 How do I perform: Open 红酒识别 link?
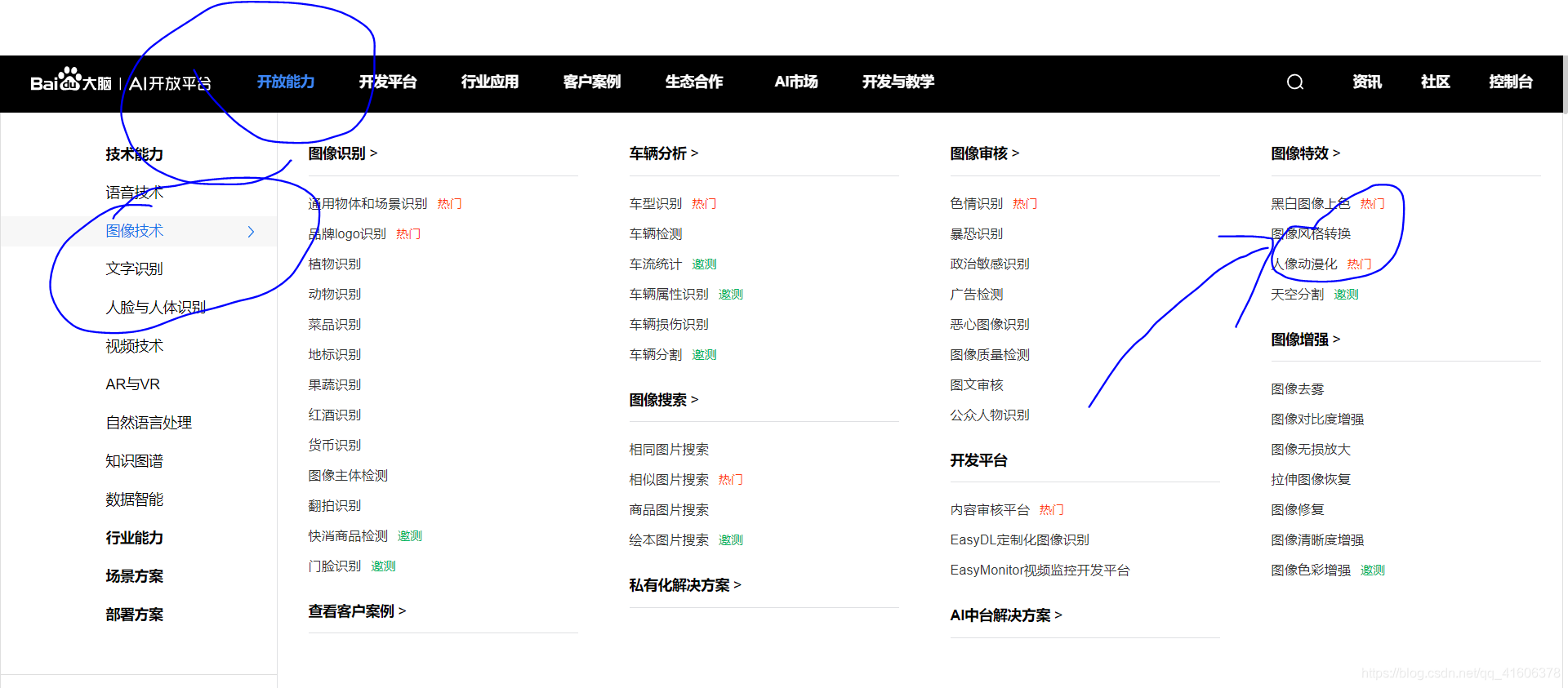pos(335,415)
